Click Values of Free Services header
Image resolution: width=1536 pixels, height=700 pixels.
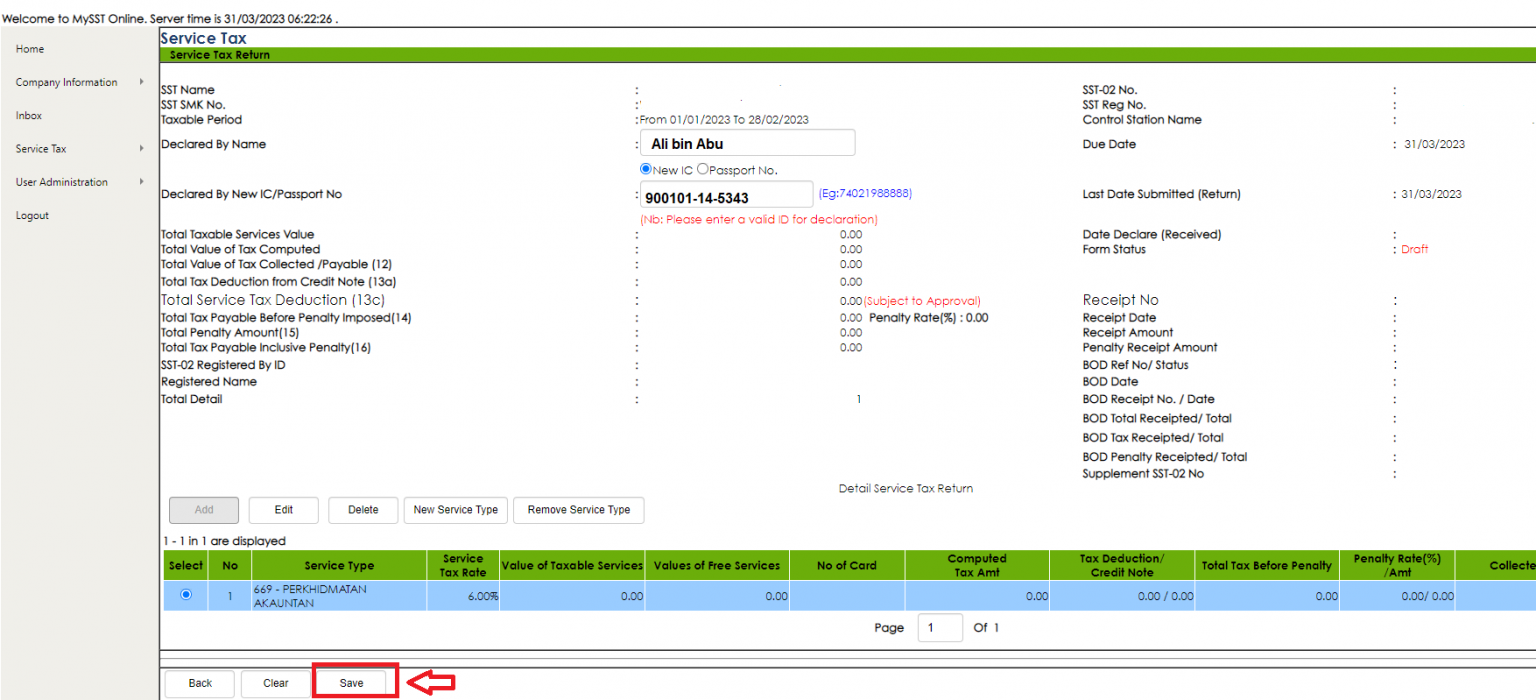[x=717, y=566]
